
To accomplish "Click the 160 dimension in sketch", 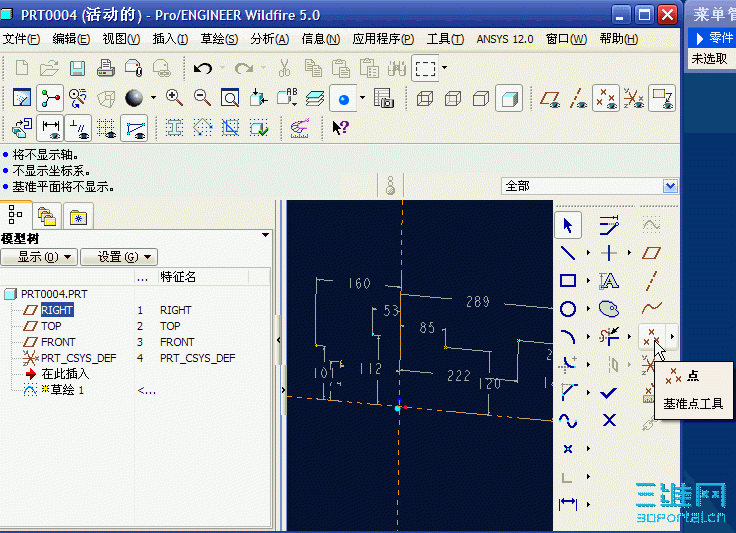I will (x=359, y=283).
